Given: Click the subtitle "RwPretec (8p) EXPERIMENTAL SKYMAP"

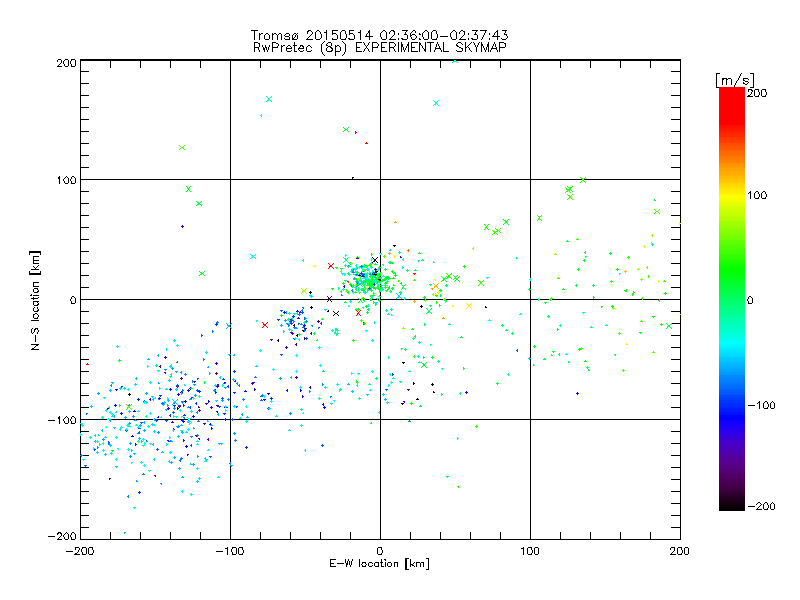Looking at the screenshot, I should pos(380,47).
